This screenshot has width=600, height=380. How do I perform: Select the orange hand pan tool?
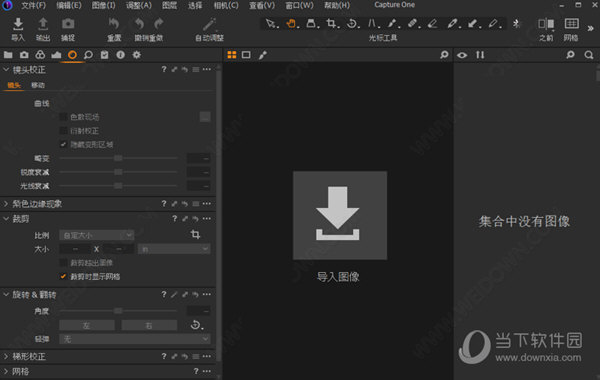[291, 24]
